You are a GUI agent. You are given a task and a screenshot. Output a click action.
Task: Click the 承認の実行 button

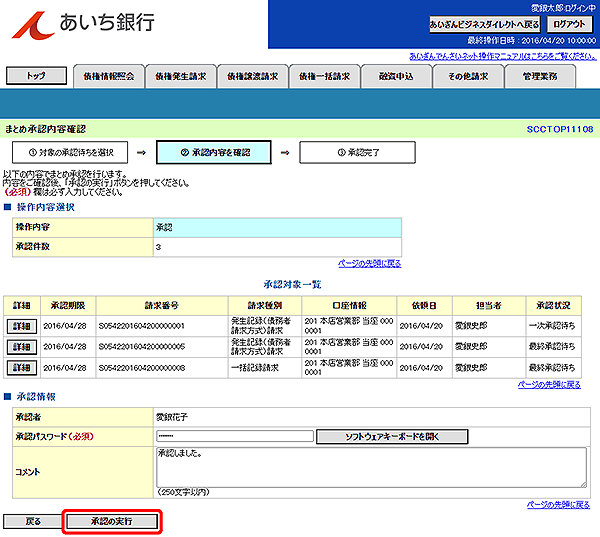click(x=112, y=521)
